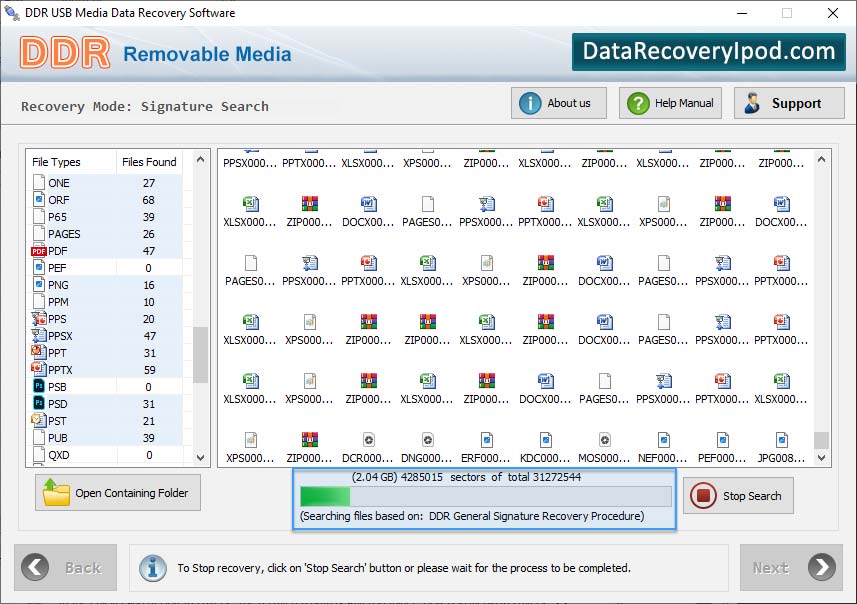Click the file types list scrollbar thumb
This screenshot has width=857, height=604.
coord(201,355)
